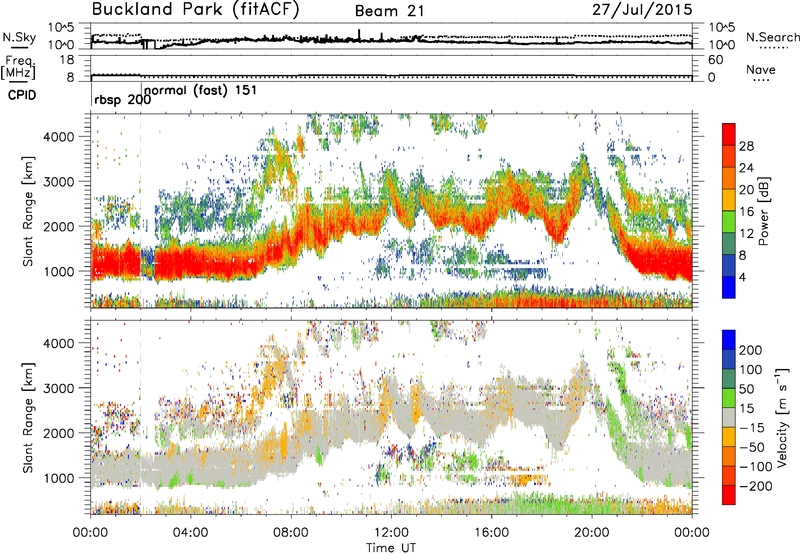This screenshot has height=554, width=800.
Task: Click the "3000" tick on power panel
Action: pyautogui.click(x=58, y=182)
